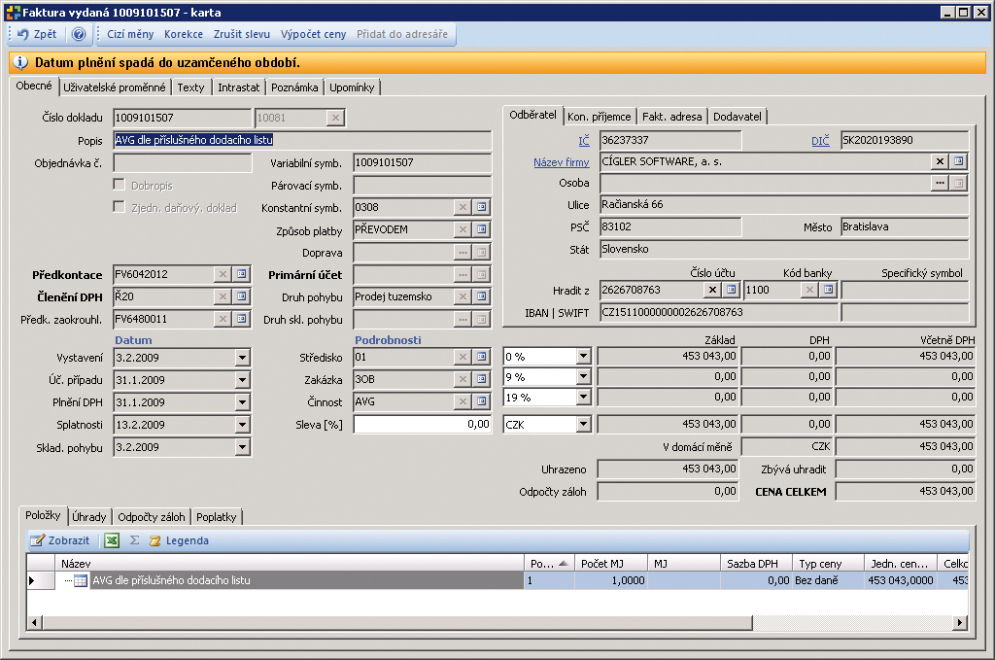Click the help icon in the toolbar
This screenshot has width=995, height=660.
79,34
